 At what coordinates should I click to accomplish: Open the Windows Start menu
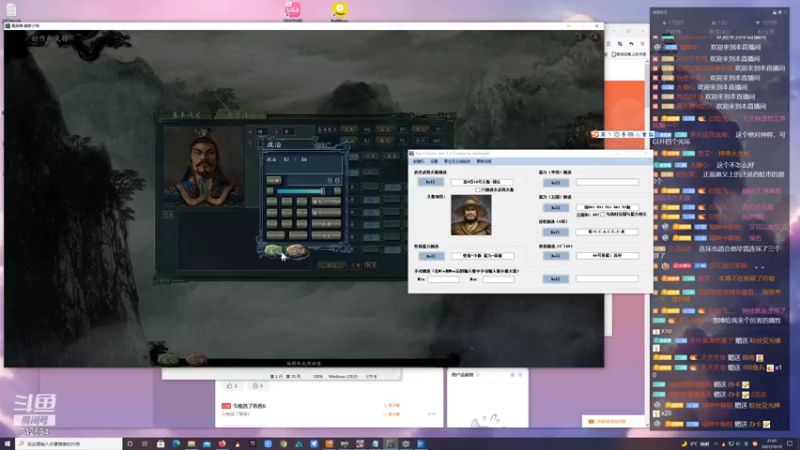pos(7,444)
